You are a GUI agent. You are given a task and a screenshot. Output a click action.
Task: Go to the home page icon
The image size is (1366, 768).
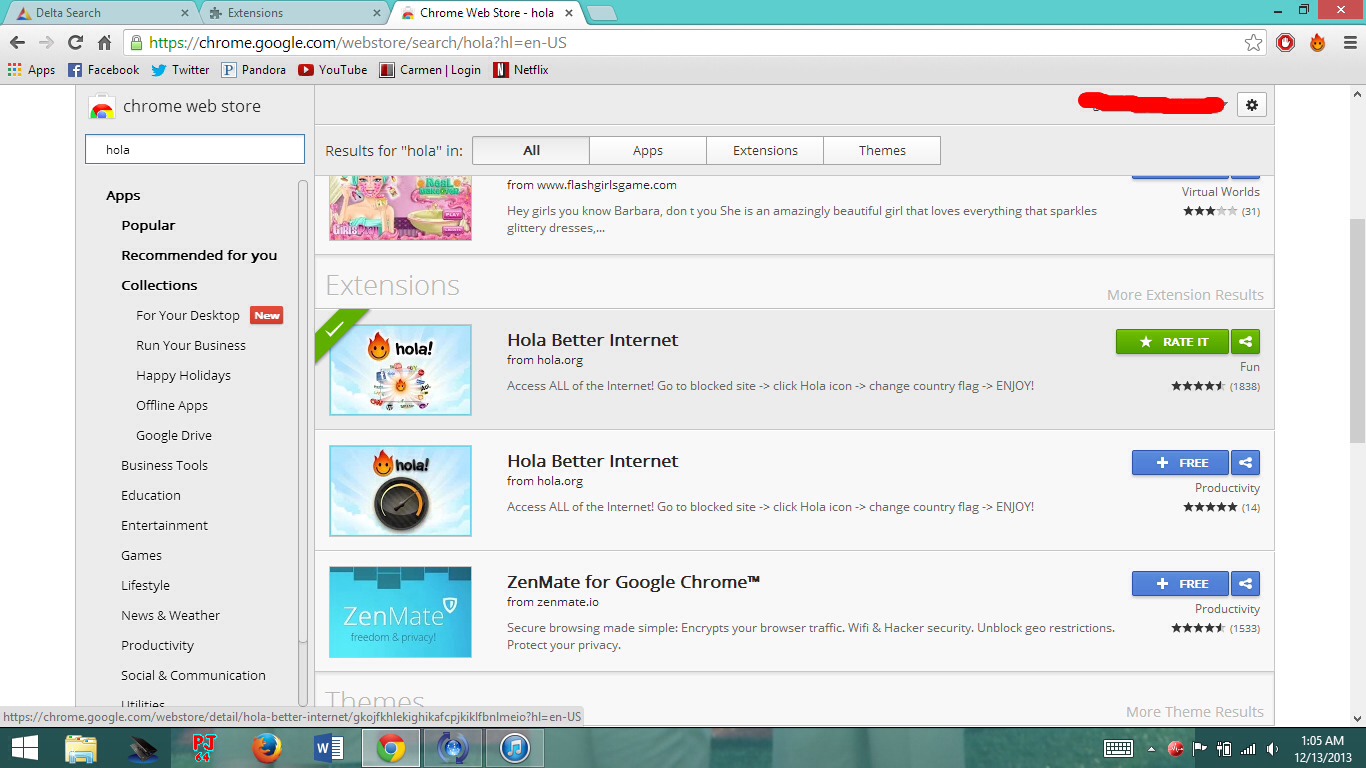coord(104,43)
